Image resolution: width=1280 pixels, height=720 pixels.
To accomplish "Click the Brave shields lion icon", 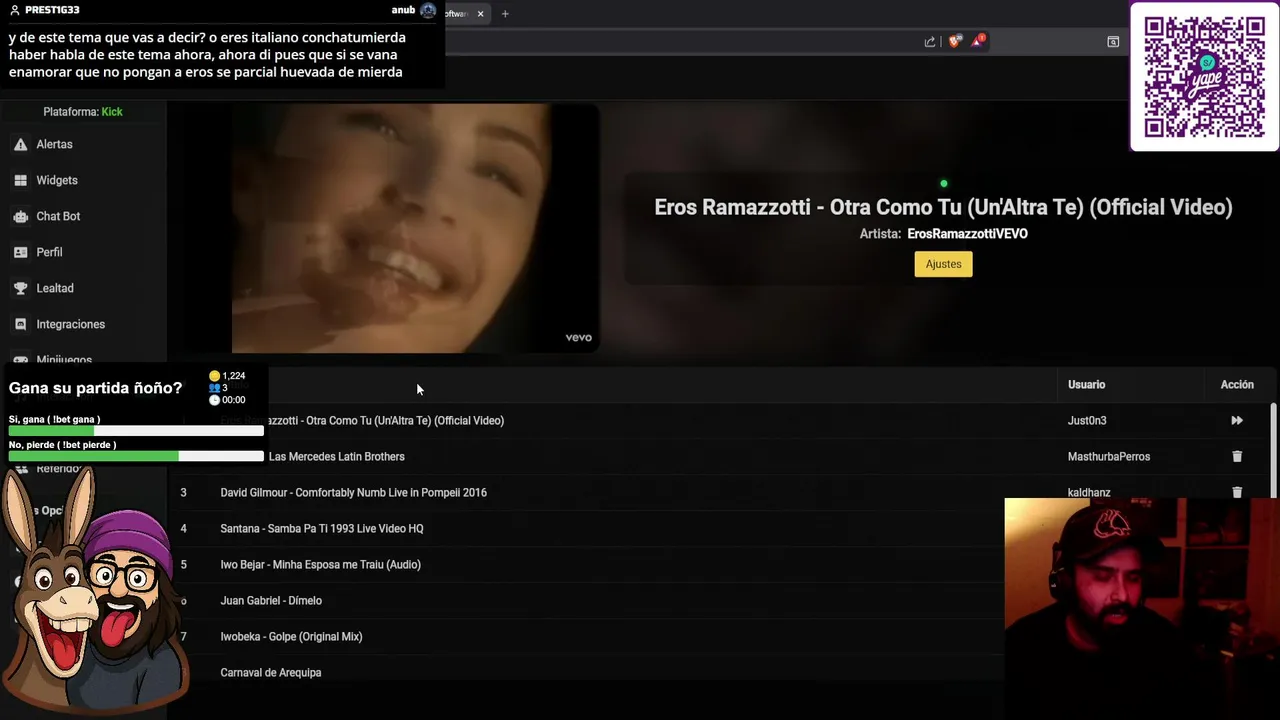I will 955,41.
